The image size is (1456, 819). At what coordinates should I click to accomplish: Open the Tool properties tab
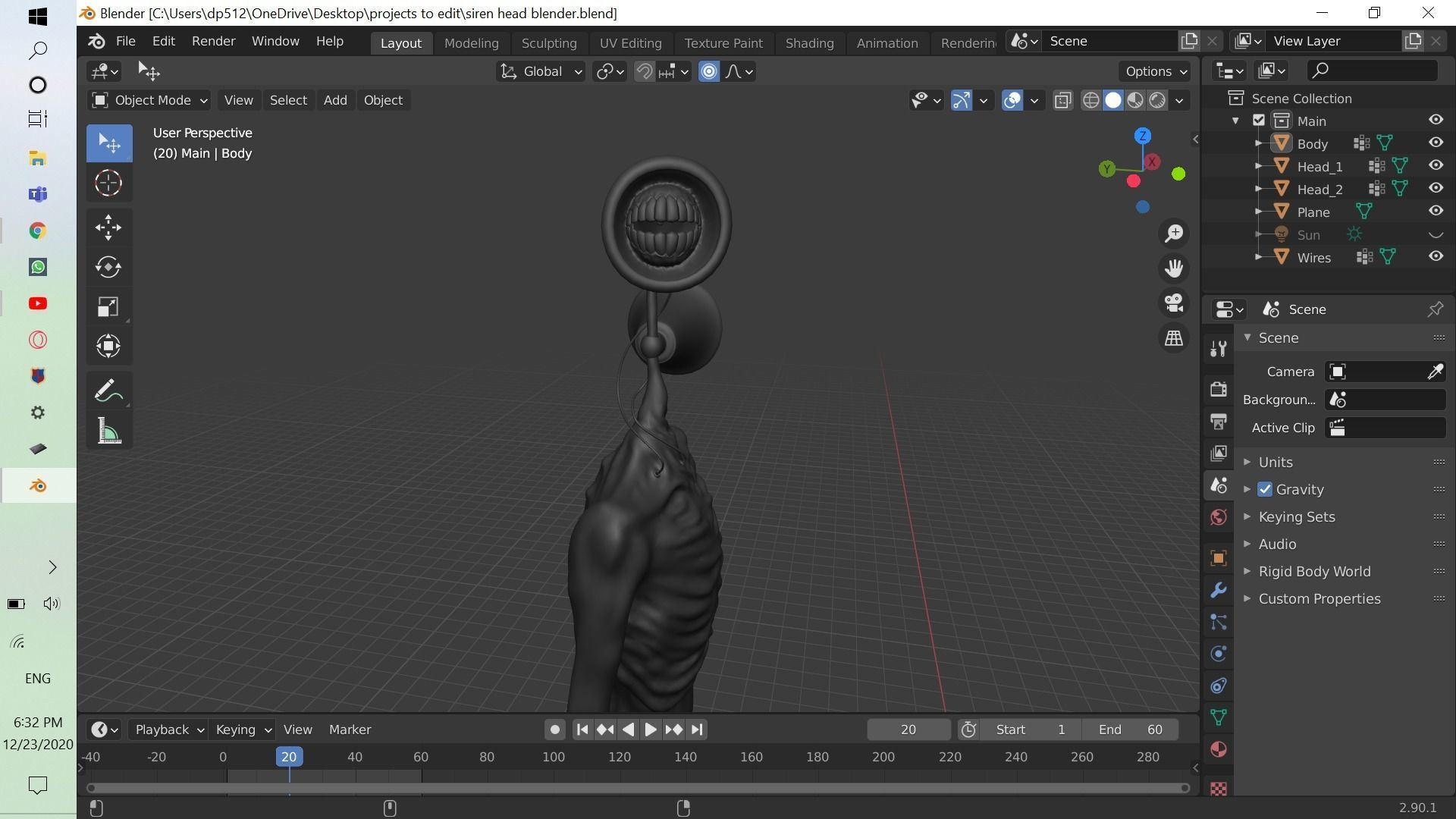1219,348
